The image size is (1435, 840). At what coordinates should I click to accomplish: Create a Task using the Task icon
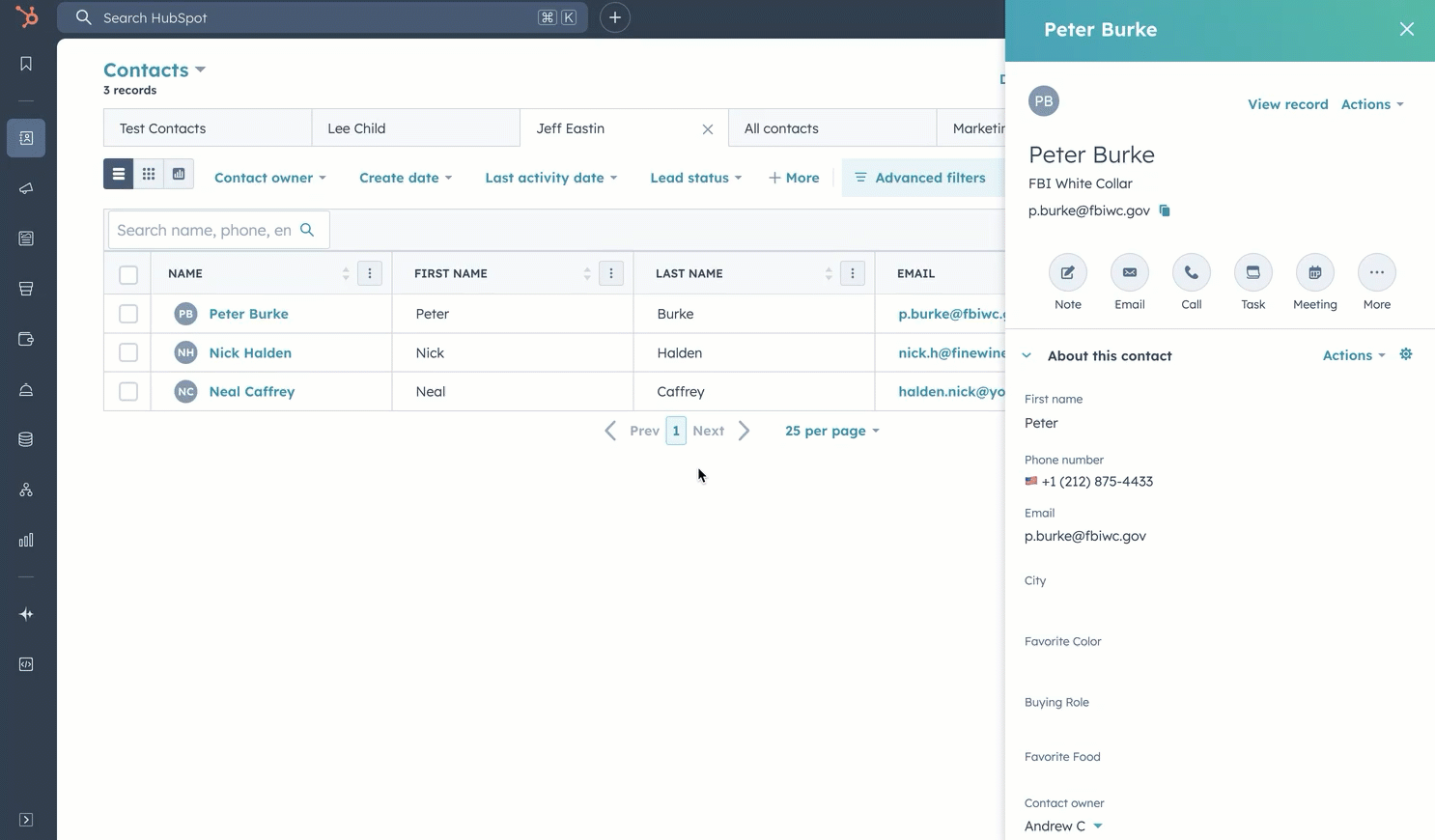[1252, 273]
